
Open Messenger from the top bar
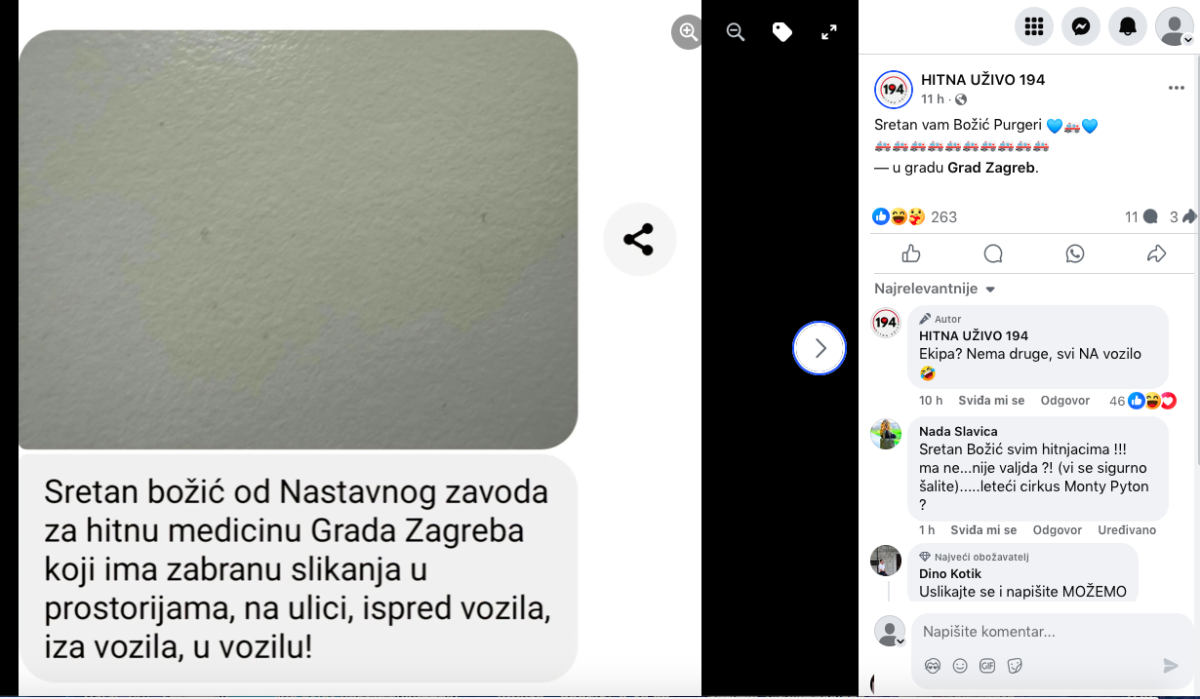click(x=1081, y=27)
